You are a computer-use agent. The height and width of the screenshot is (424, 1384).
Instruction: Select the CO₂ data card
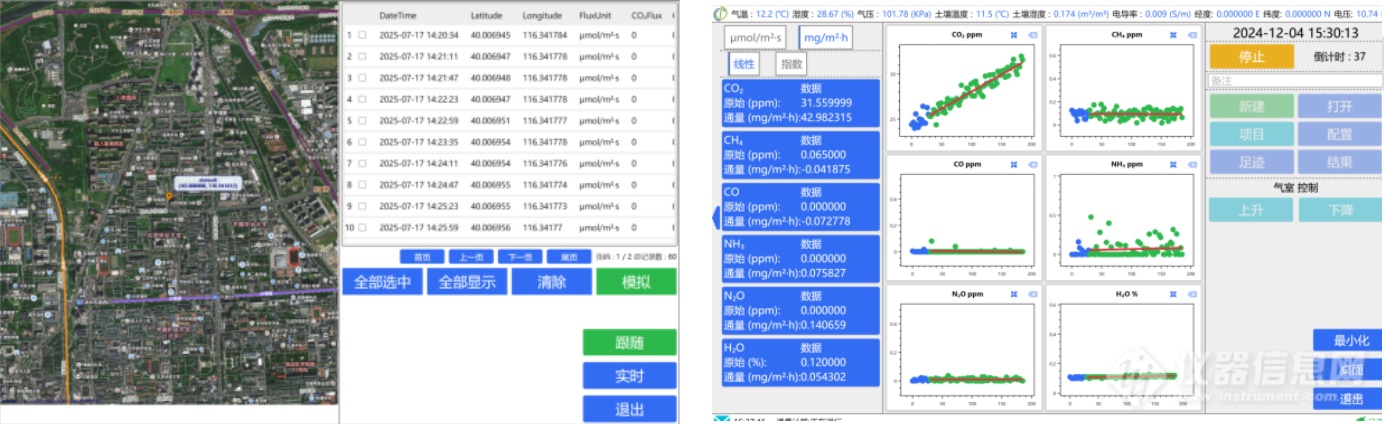pos(800,103)
